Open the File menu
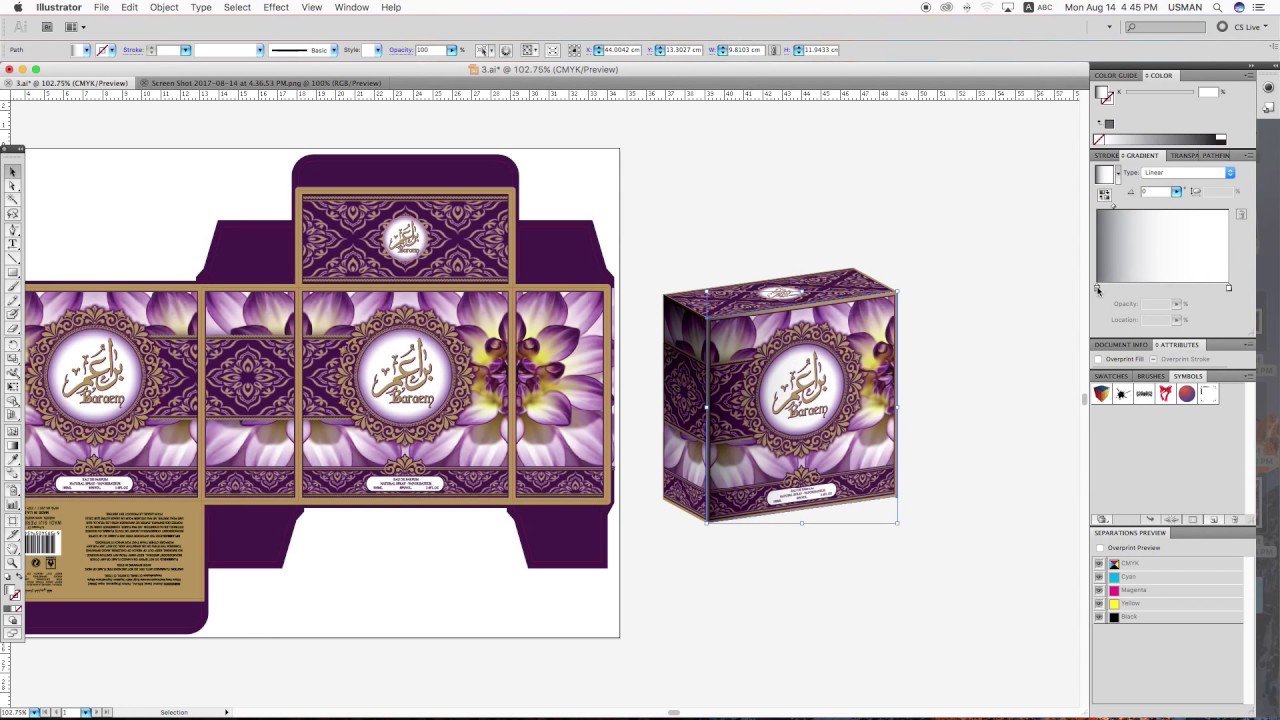This screenshot has width=1280, height=720. point(101,7)
